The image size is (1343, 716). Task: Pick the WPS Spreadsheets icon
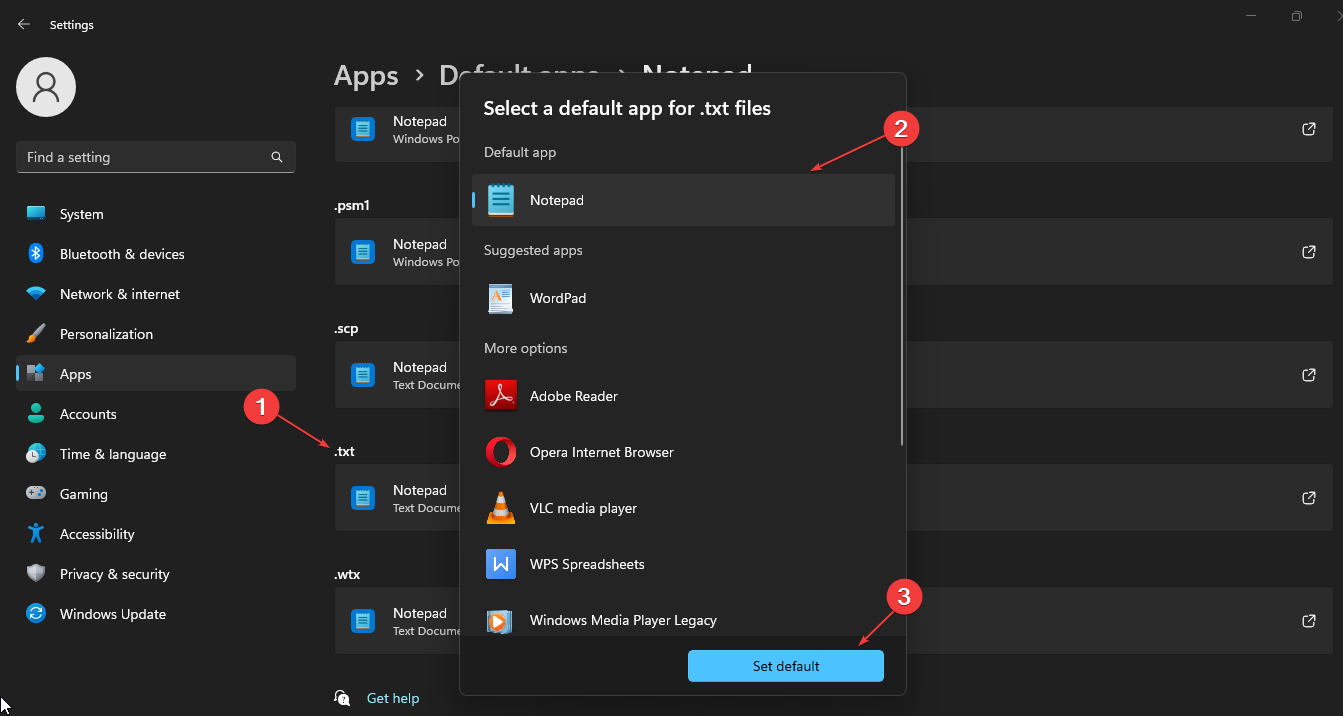(x=501, y=564)
